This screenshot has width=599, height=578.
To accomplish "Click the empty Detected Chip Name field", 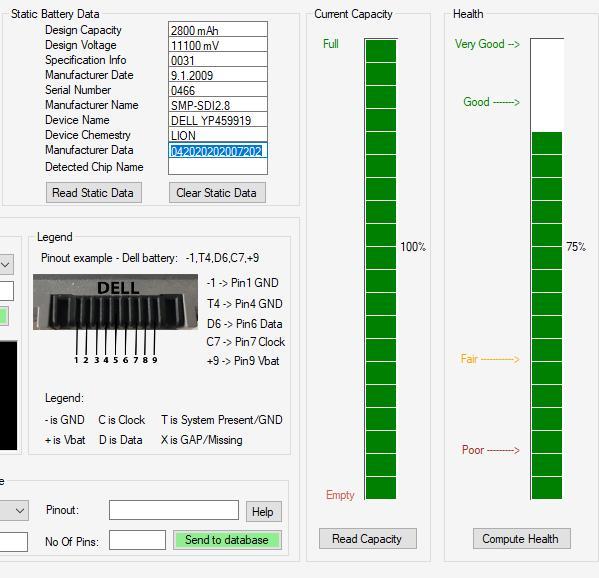I will tap(218, 167).
